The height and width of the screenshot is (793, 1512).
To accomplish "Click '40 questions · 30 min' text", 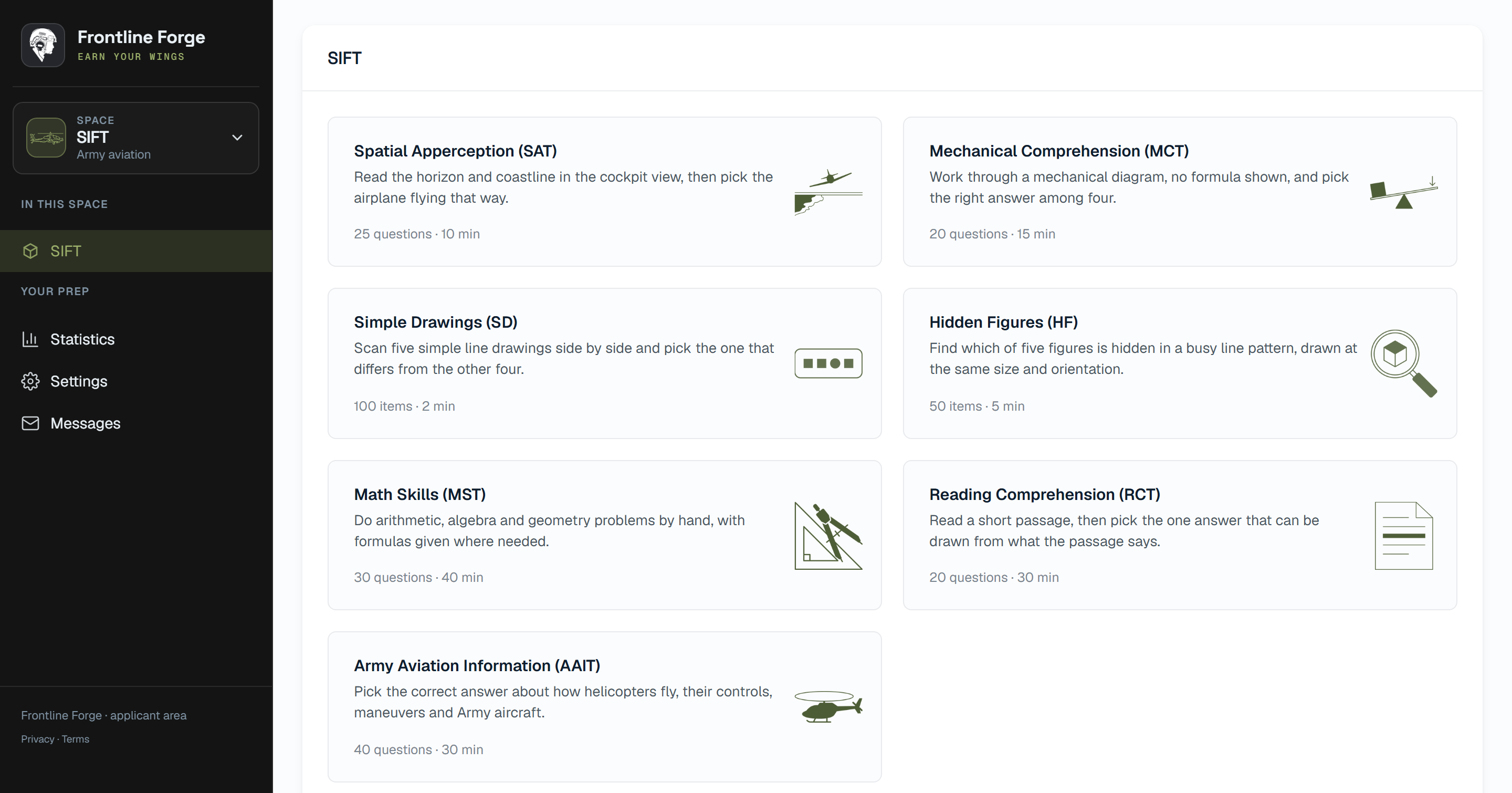I will (418, 749).
